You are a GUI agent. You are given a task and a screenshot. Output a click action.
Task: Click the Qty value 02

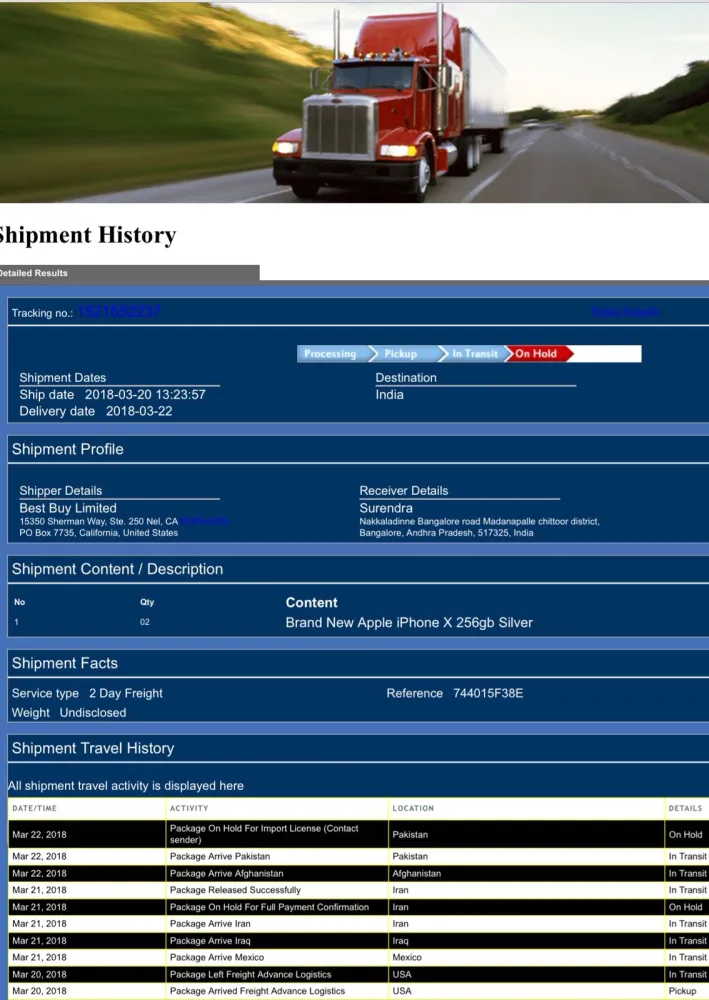145,622
